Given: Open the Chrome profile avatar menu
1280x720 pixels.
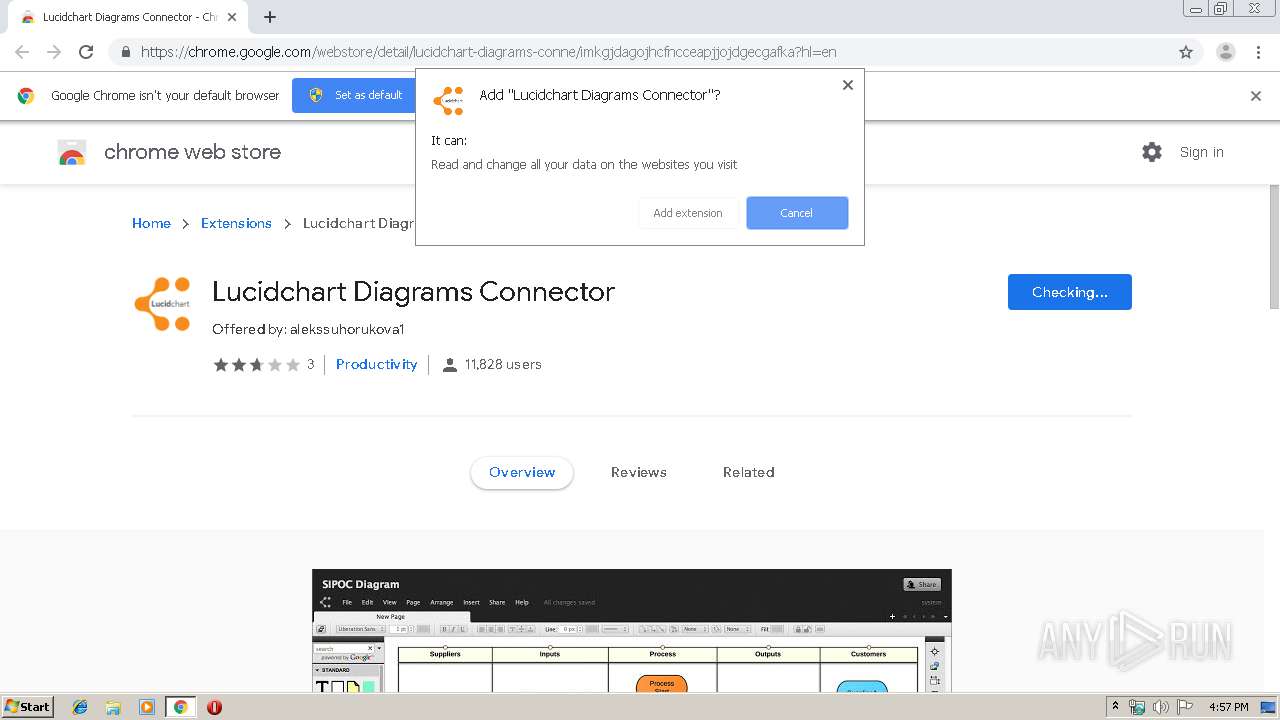Looking at the screenshot, I should tap(1225, 52).
